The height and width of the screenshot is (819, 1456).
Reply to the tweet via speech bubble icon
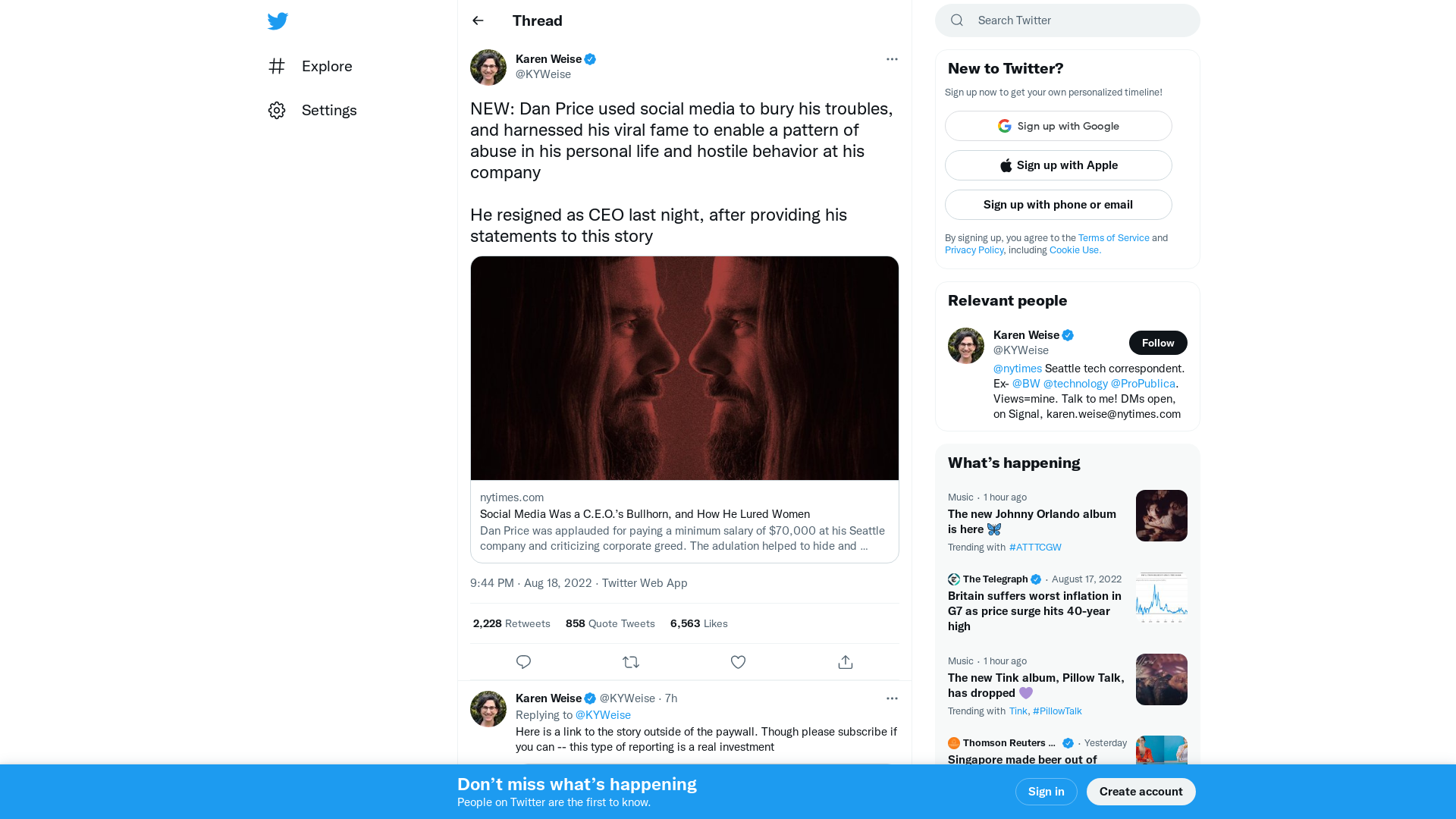(x=523, y=661)
